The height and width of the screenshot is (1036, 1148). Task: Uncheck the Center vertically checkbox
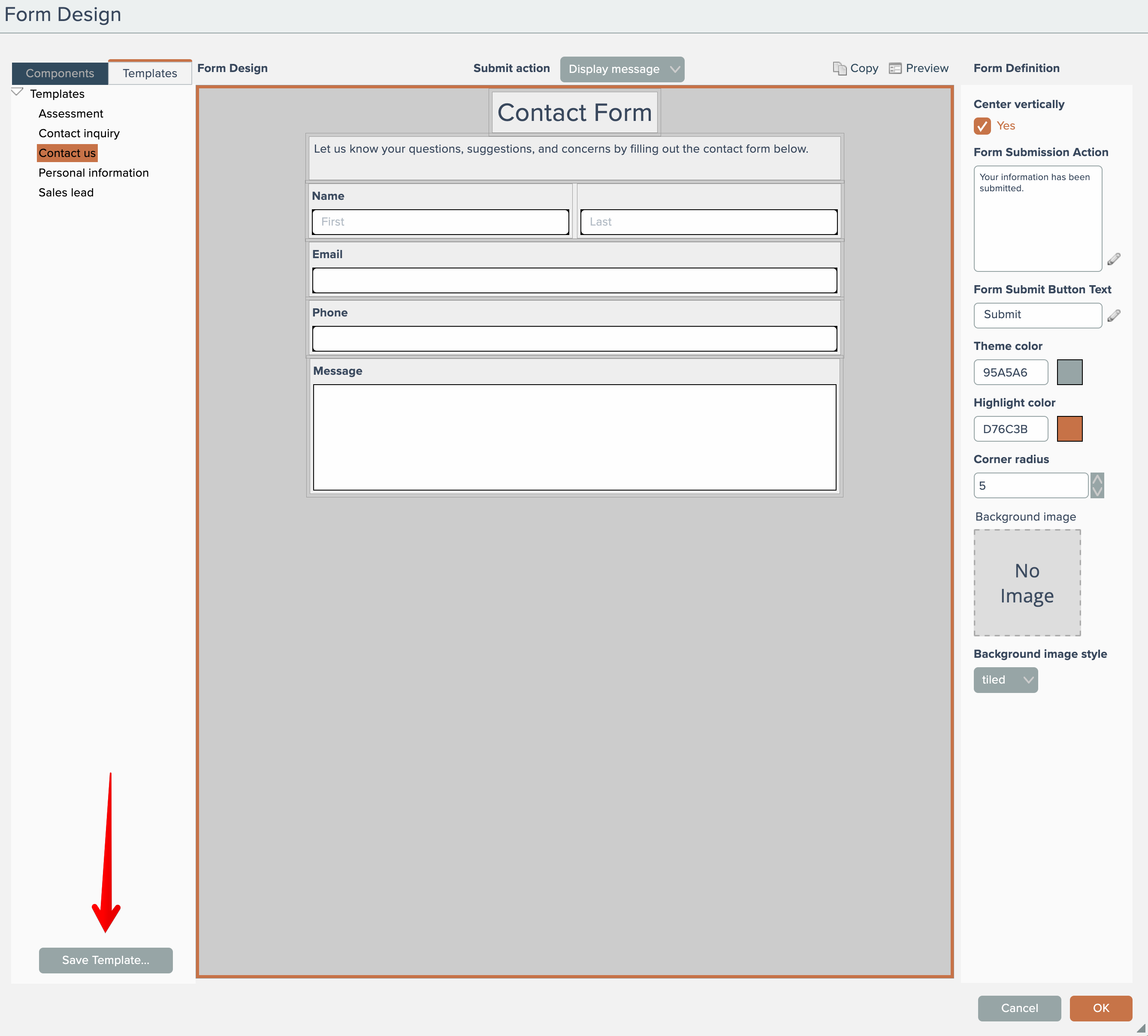point(982,126)
